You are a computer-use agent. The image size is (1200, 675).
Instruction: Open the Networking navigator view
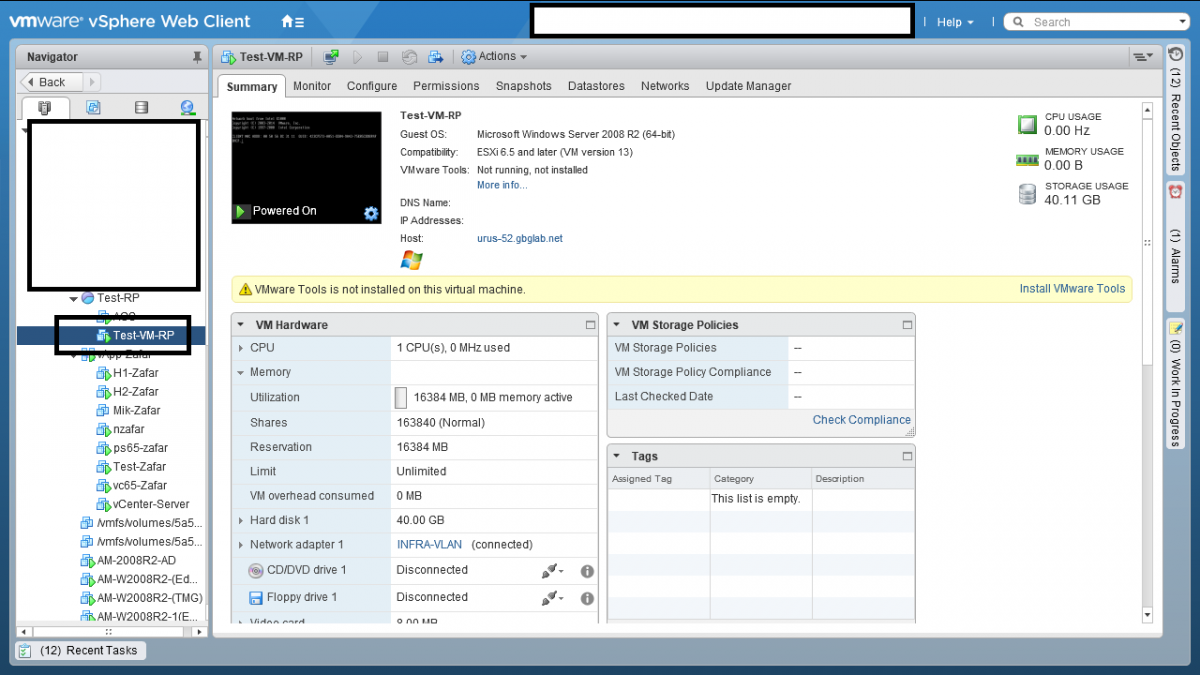(x=188, y=107)
